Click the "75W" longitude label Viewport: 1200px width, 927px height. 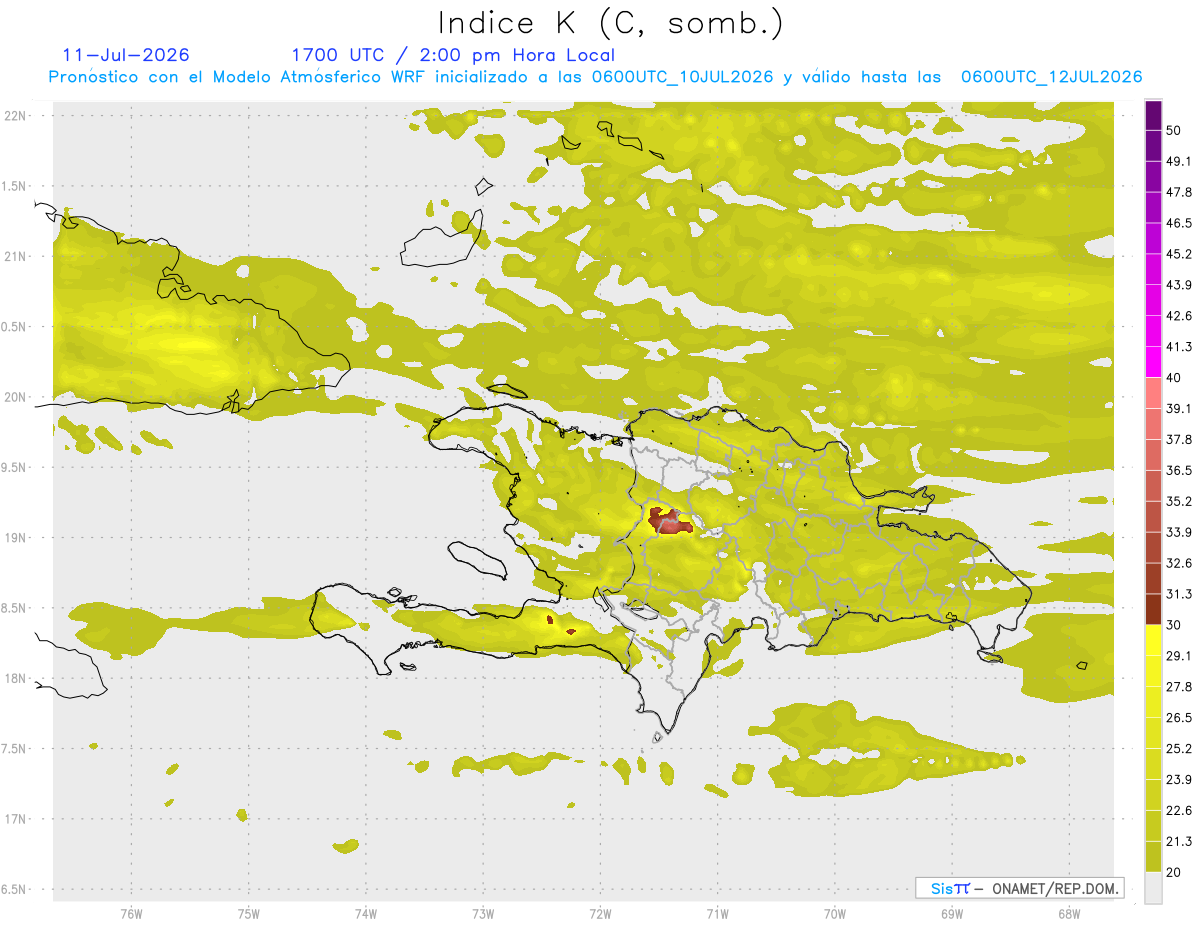248,913
